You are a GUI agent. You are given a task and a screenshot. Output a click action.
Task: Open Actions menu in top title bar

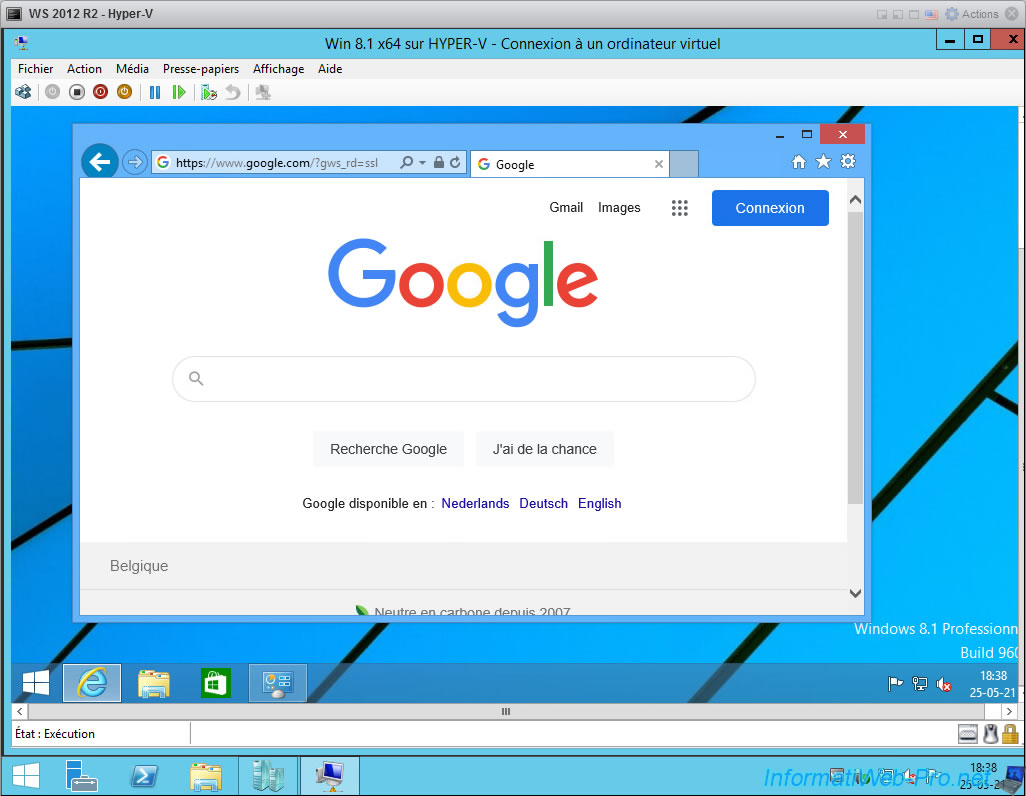tap(972, 14)
